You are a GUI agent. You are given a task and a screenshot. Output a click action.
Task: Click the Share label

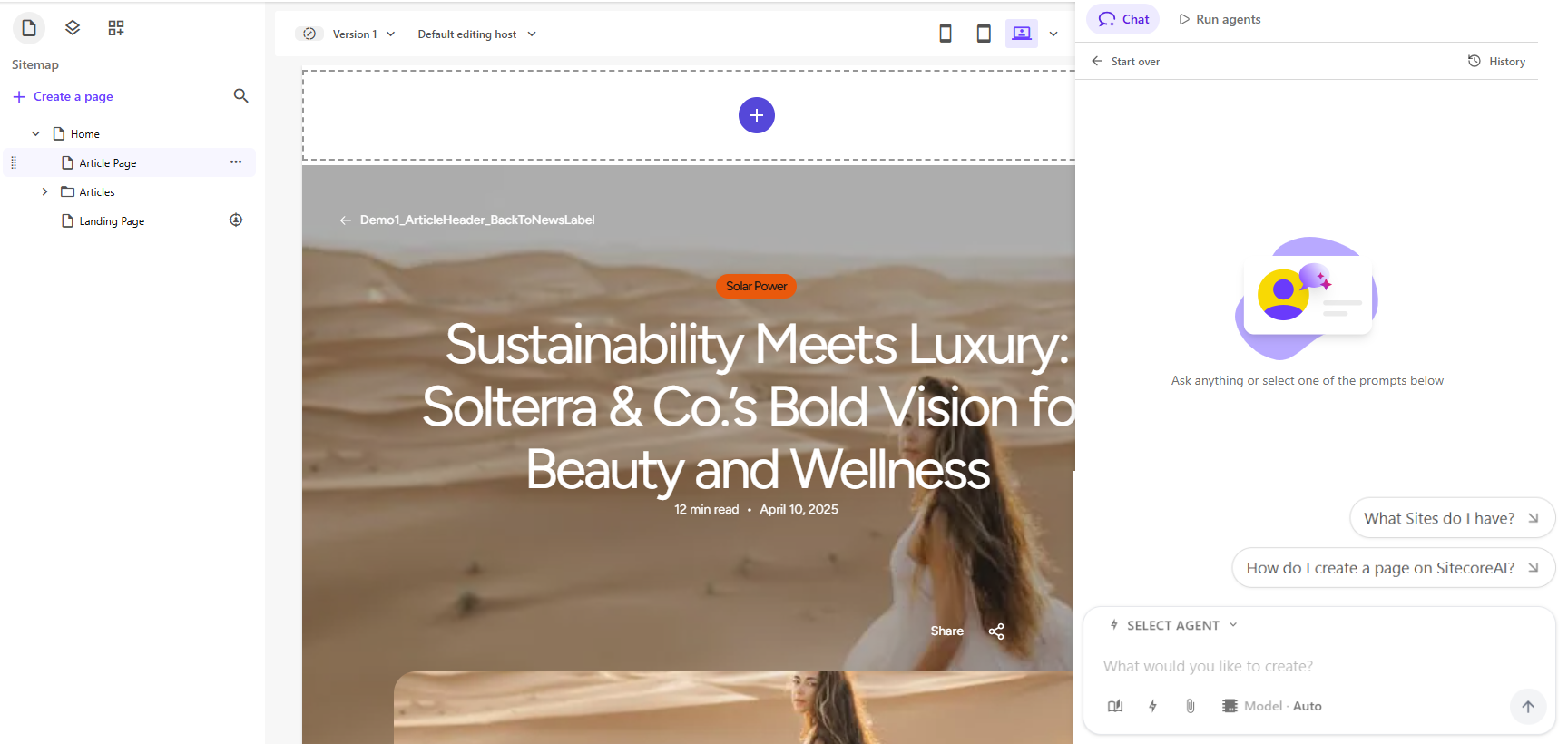(x=946, y=631)
